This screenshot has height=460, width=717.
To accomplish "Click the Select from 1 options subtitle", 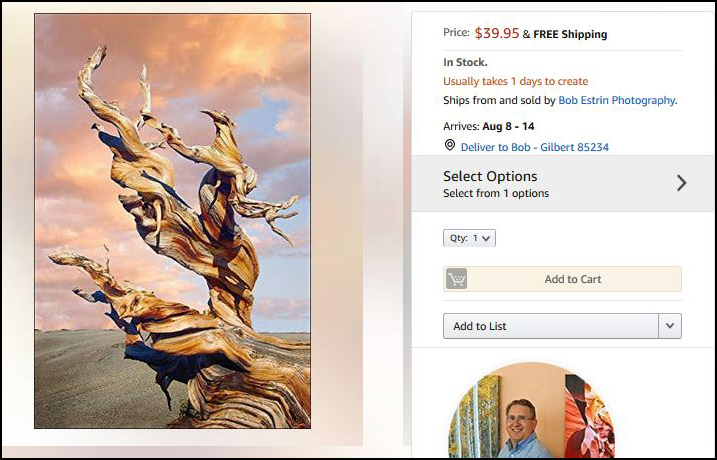I will coord(496,193).
